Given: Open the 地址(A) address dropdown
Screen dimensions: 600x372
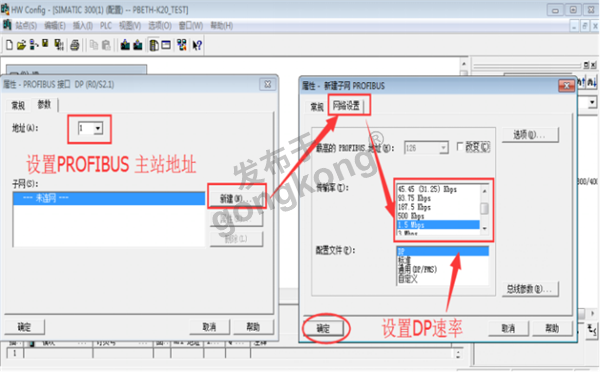Looking at the screenshot, I should [98, 128].
